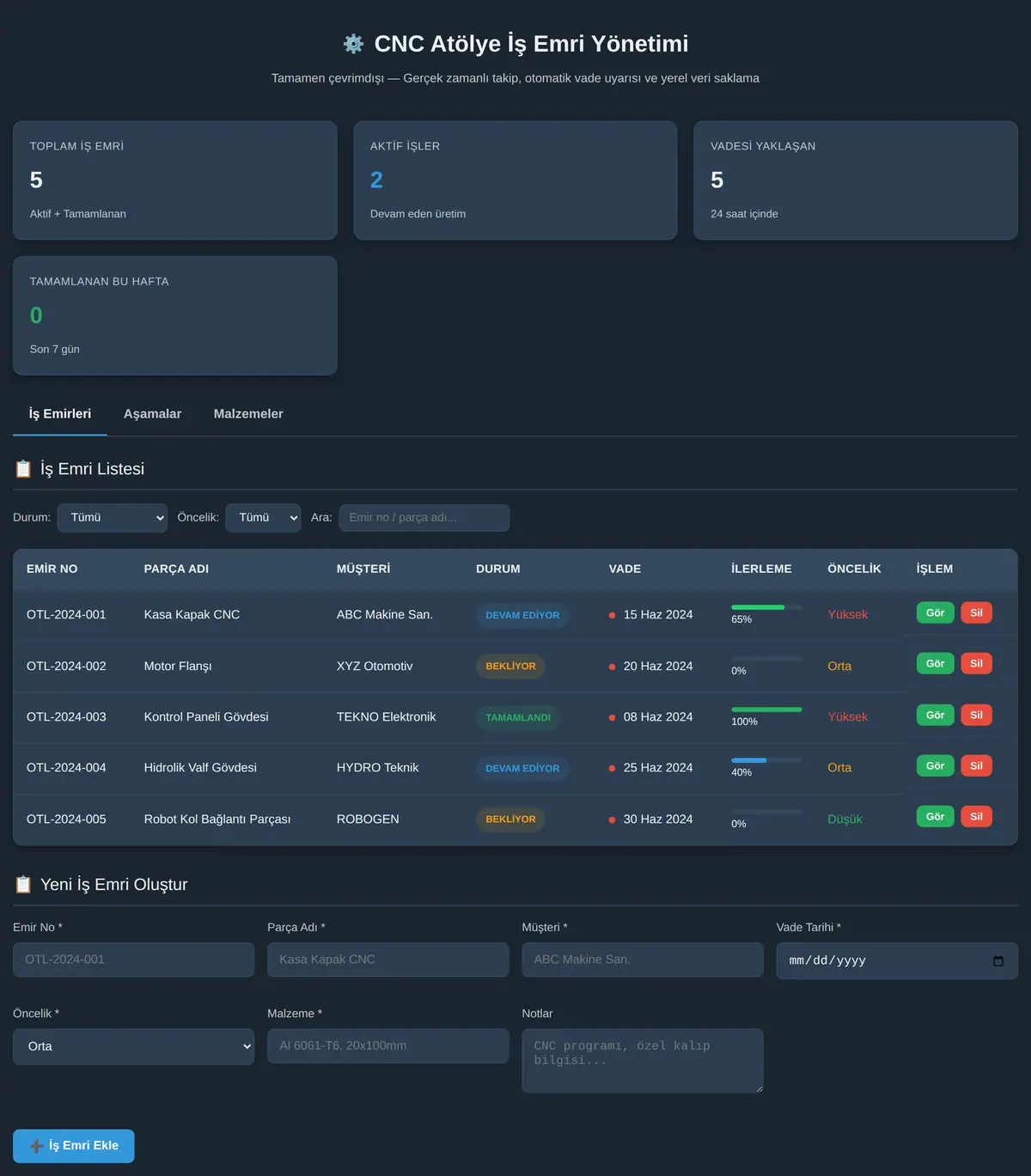Viewport: 1031px width, 1176px height.
Task: Click the PARÇA ADI column header
Action: (176, 569)
